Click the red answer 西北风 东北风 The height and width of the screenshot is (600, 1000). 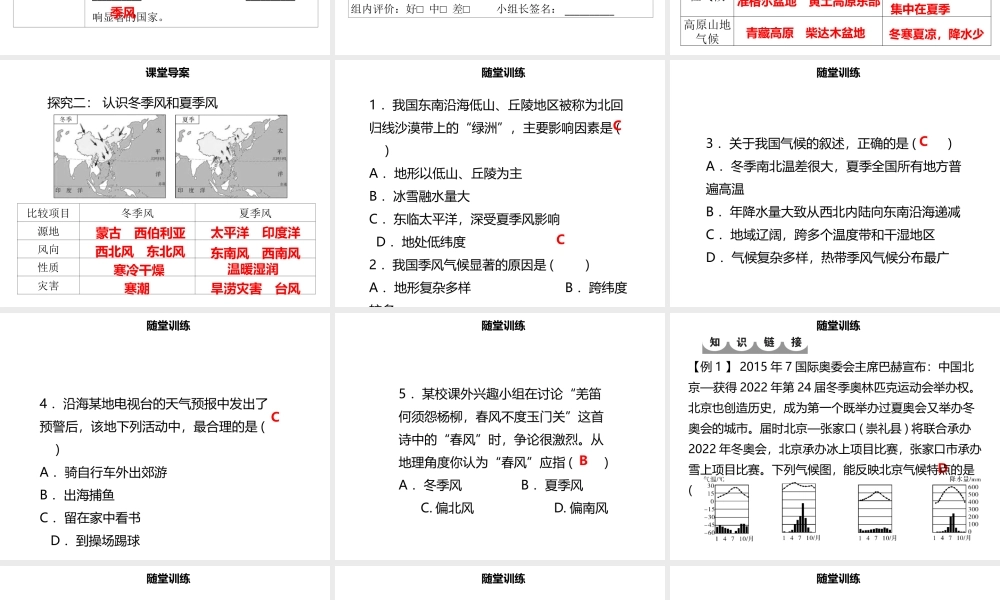[140, 252]
